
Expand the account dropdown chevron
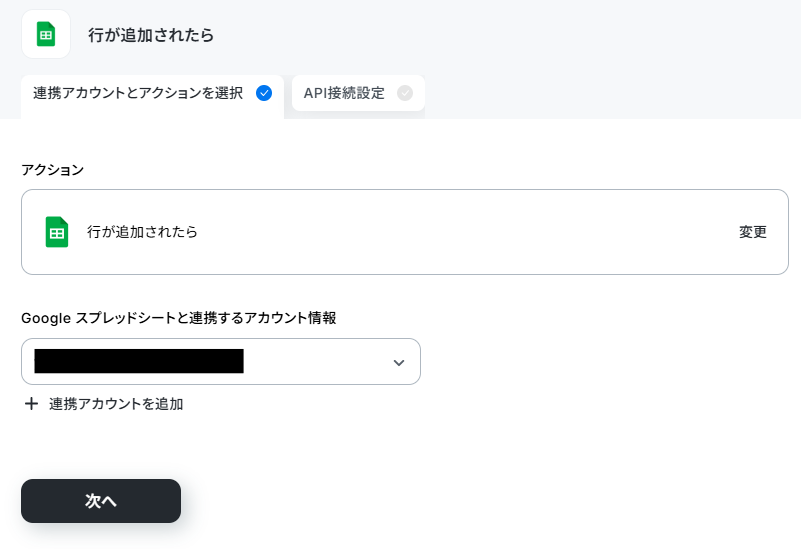click(x=398, y=363)
